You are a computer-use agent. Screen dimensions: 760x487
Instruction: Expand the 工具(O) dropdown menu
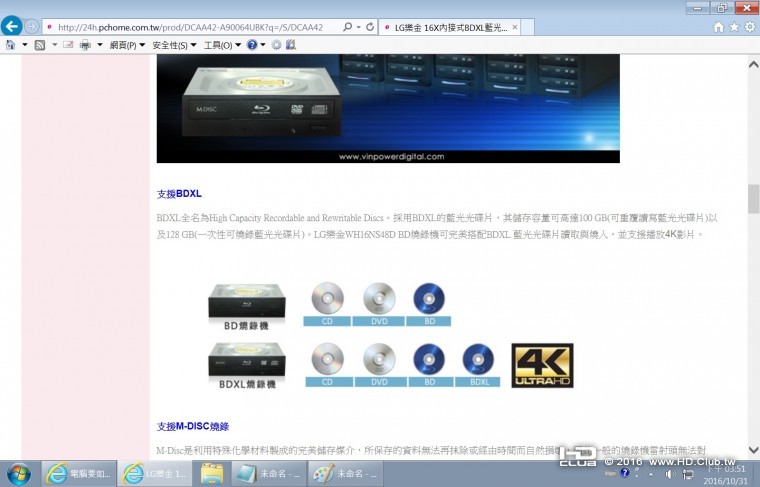(222, 45)
